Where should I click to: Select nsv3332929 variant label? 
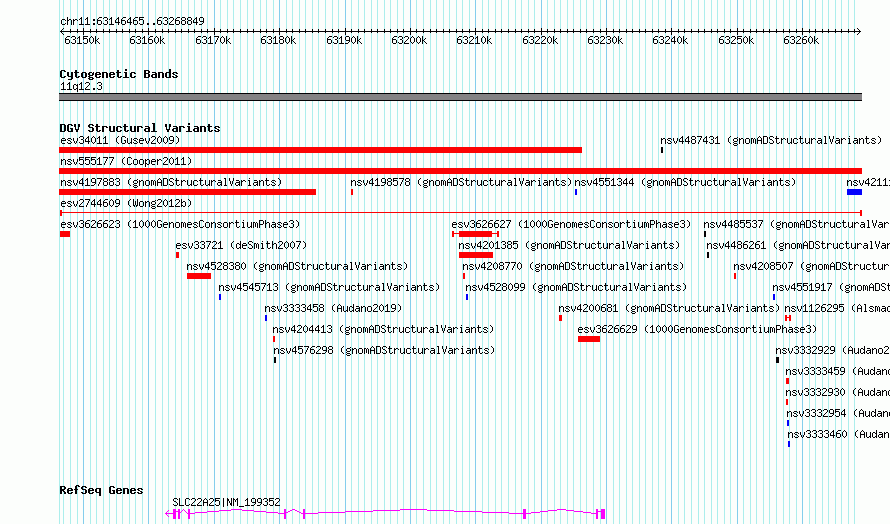(x=833, y=350)
